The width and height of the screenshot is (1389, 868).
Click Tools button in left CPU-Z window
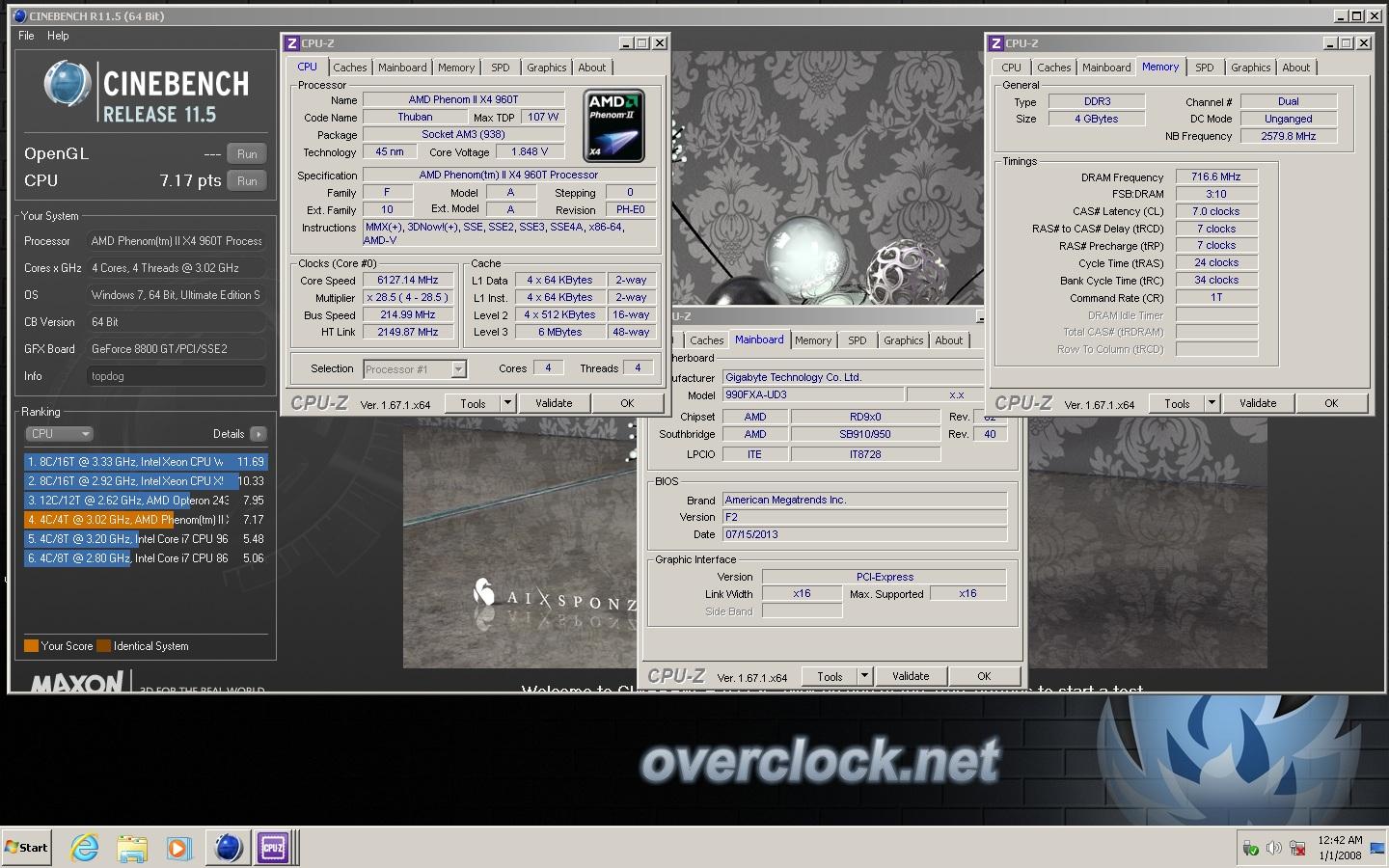point(473,404)
